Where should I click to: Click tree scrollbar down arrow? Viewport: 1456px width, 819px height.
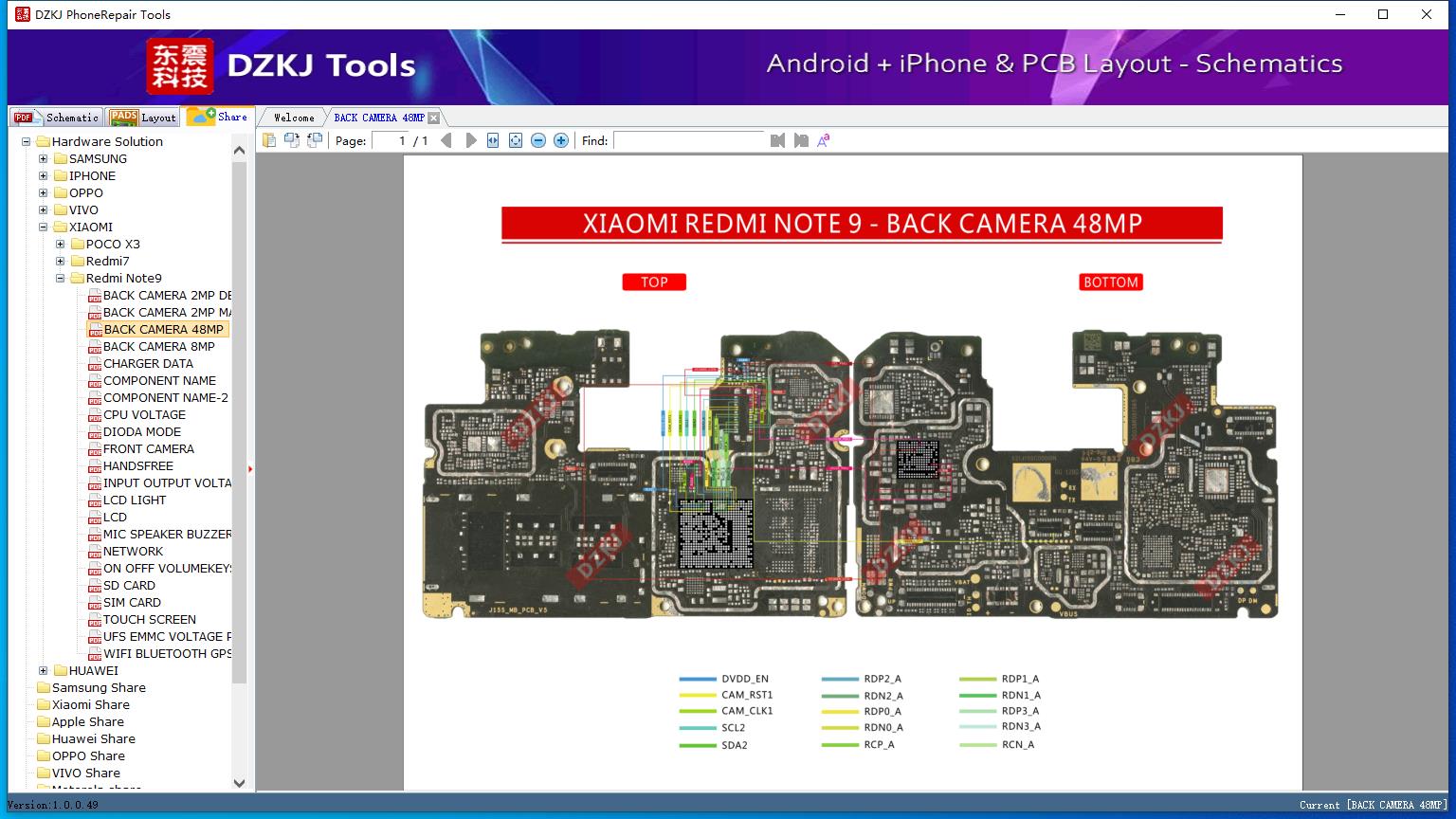pyautogui.click(x=239, y=783)
